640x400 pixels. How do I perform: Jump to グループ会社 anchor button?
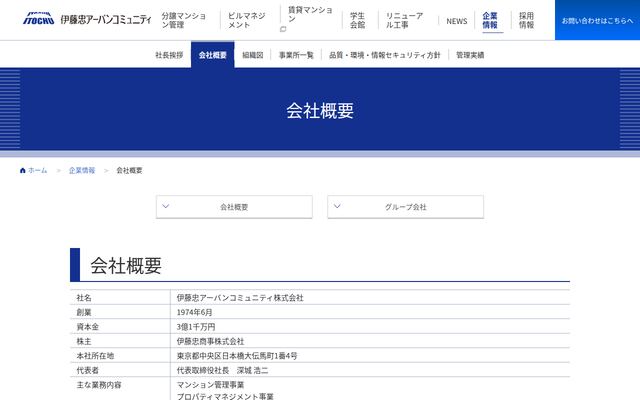click(406, 207)
